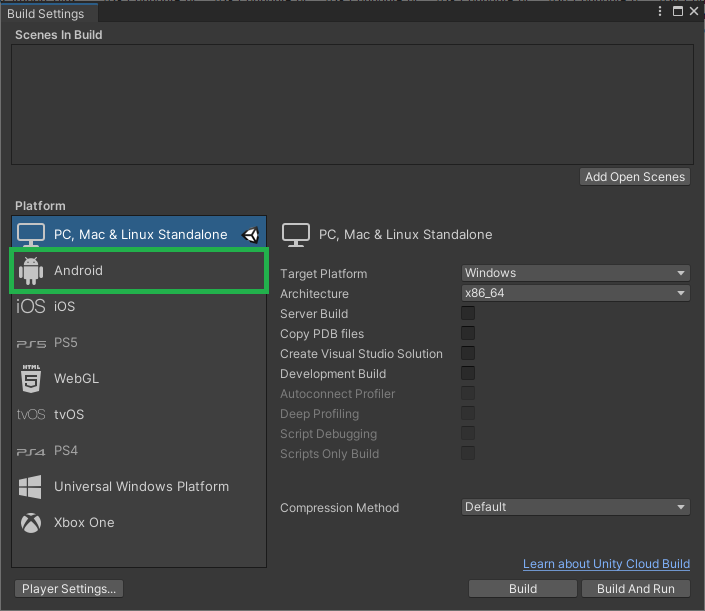Viewport: 705px width, 611px height.
Task: Open the Target Platform Windows dropdown
Action: click(576, 273)
